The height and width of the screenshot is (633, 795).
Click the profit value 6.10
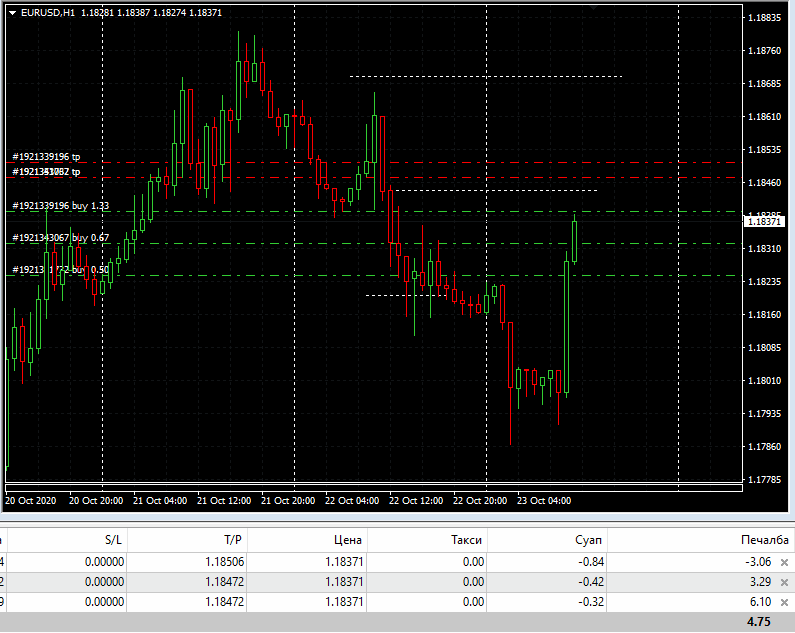[x=761, y=602]
